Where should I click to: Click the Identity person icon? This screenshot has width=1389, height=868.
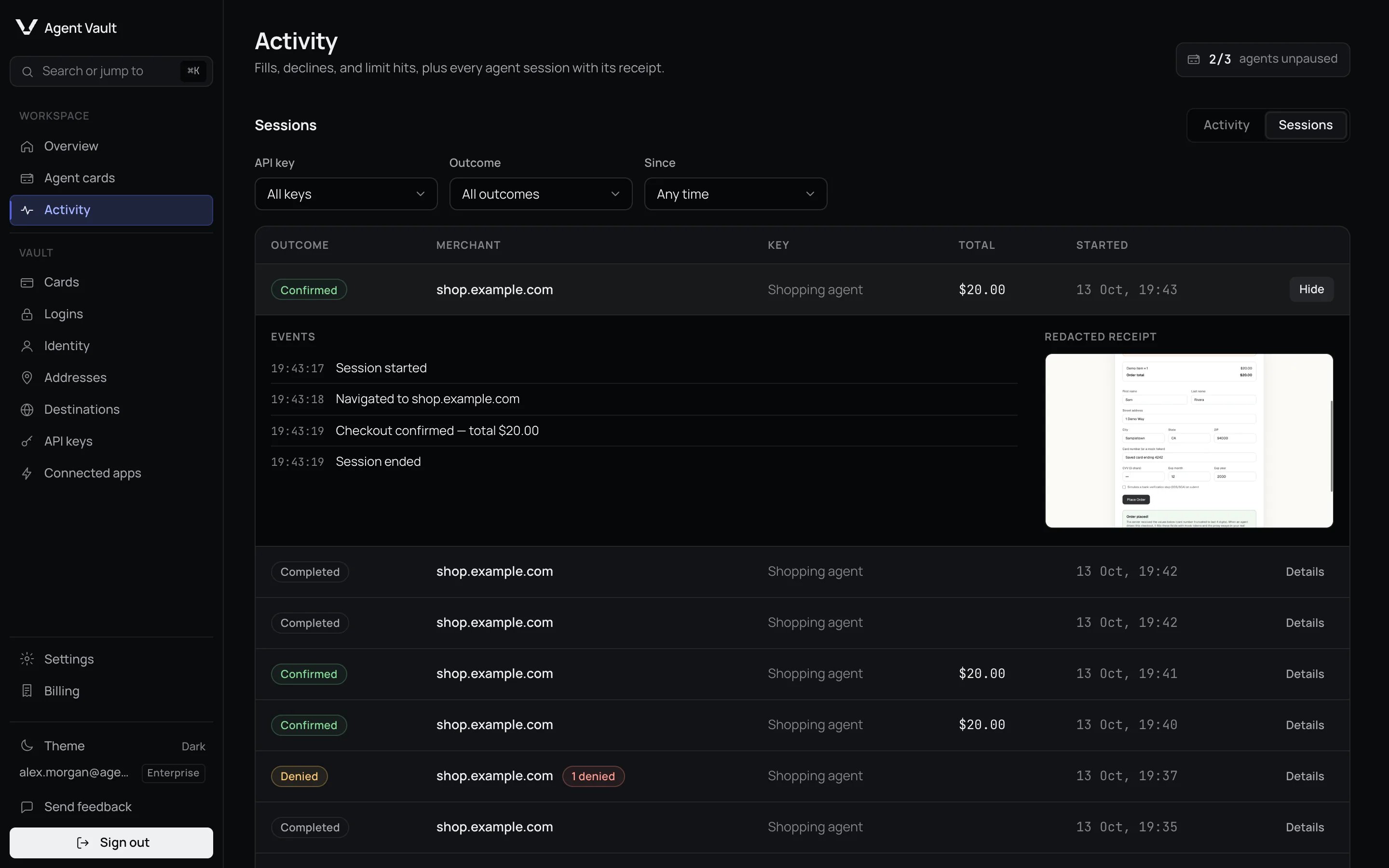pos(27,346)
